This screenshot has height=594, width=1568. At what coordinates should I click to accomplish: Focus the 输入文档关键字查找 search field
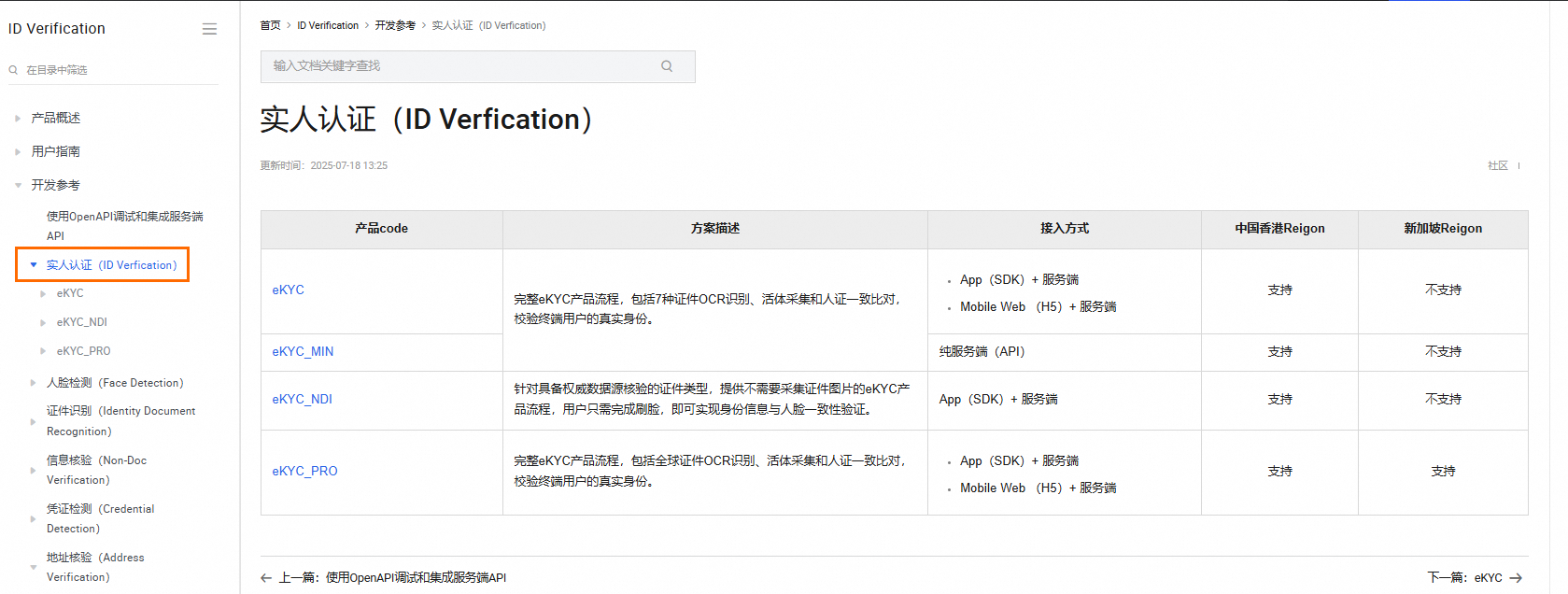click(x=477, y=66)
